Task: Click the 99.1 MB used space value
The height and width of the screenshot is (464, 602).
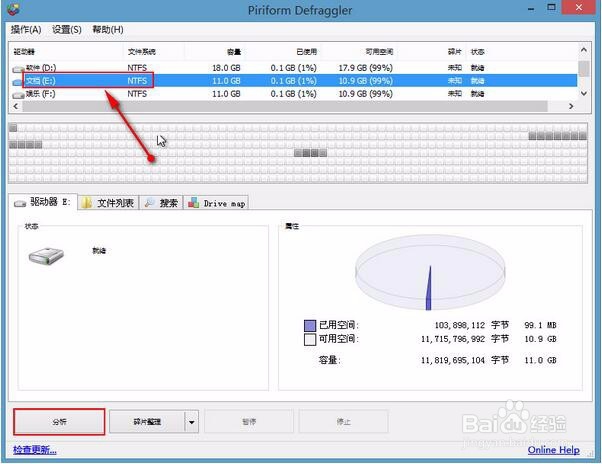Action: (540, 325)
